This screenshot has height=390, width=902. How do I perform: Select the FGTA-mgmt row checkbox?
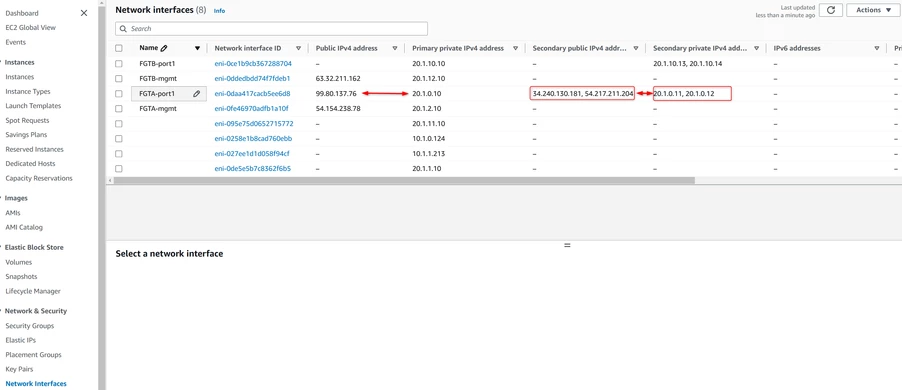[x=119, y=108]
